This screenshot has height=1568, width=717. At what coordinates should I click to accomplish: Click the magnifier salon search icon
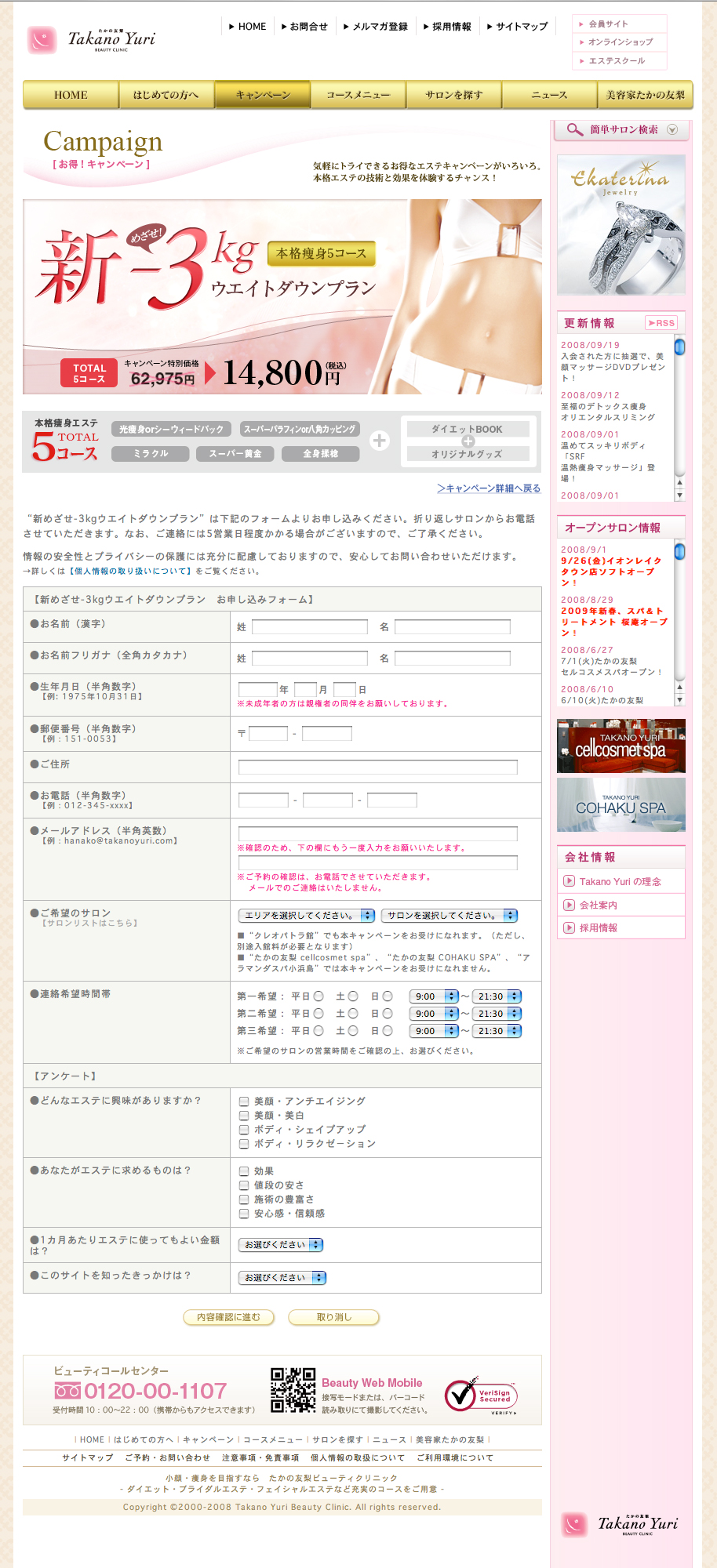(574, 130)
